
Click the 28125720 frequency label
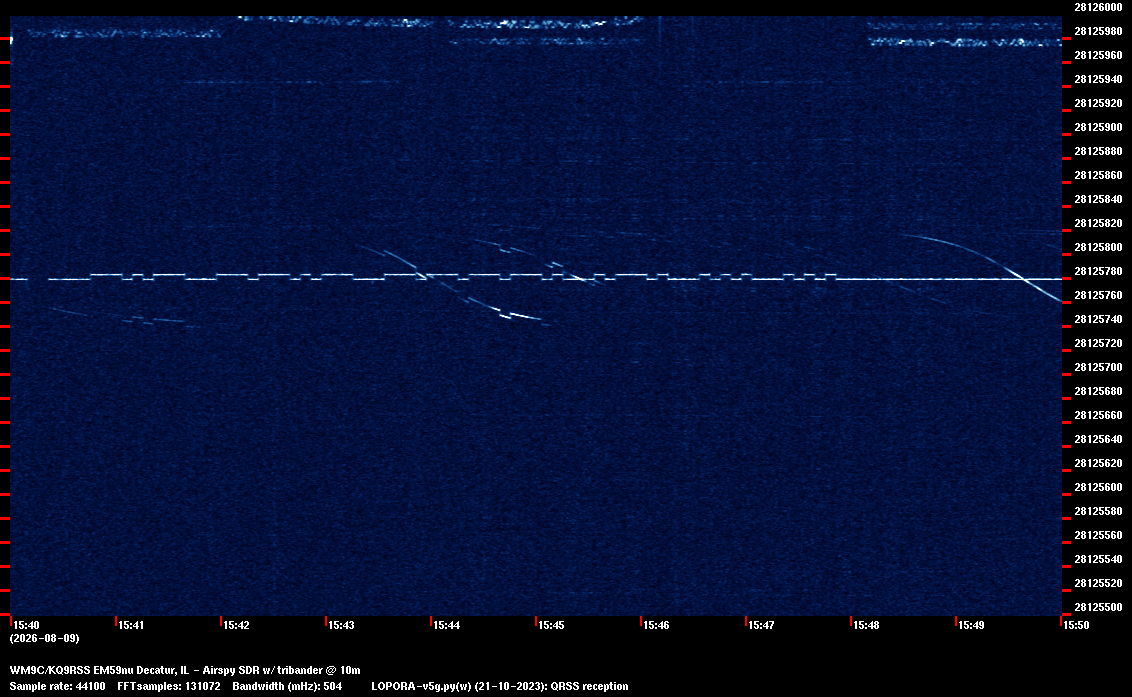click(1098, 343)
